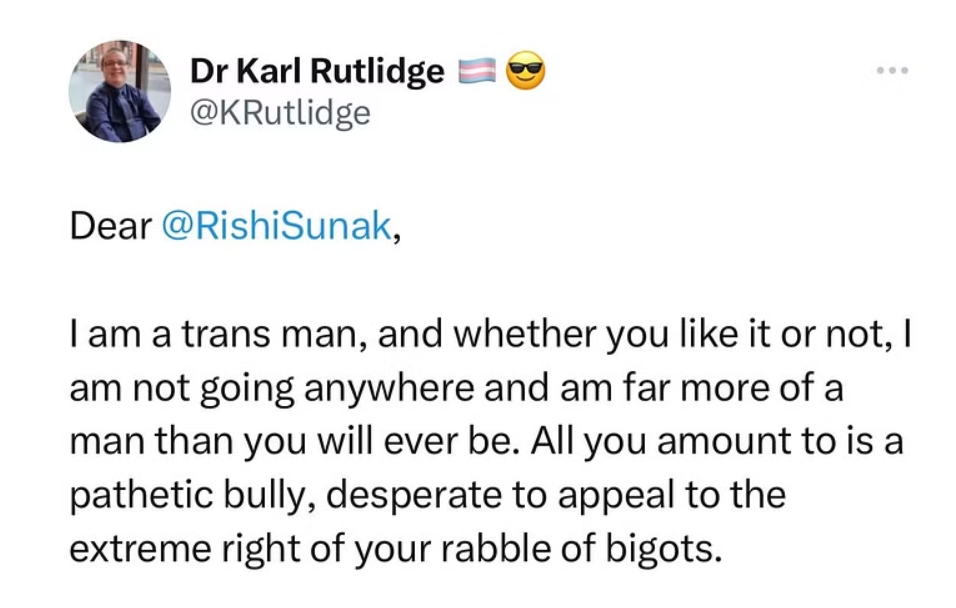Open the three-dot more options menu
This screenshot has height=608, width=956.
tap(893, 71)
